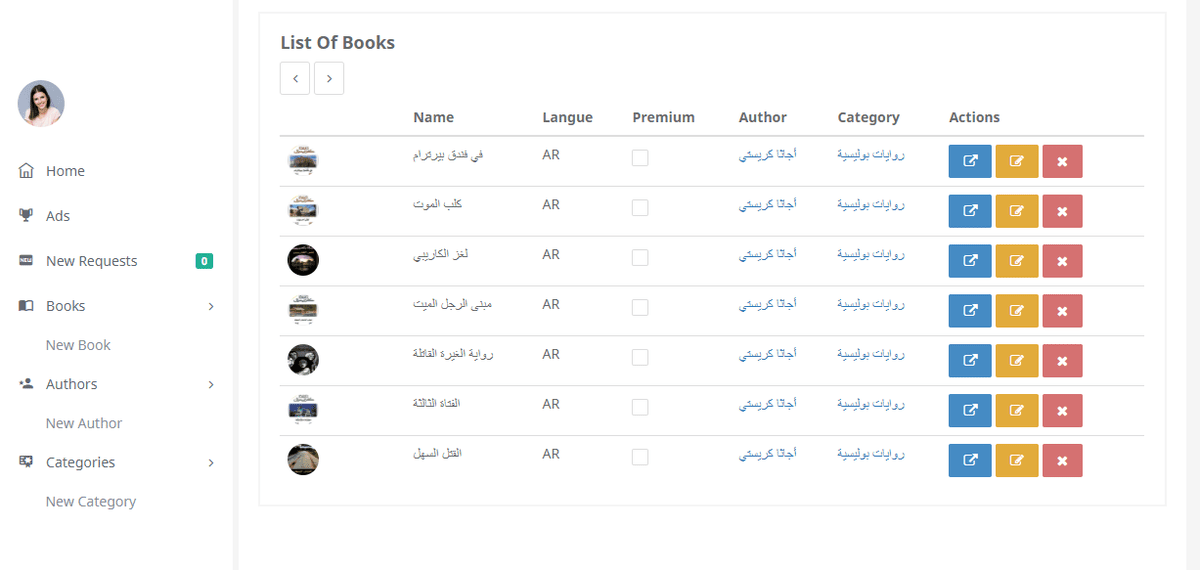Edit the book الفتاة الثالثة
The height and width of the screenshot is (570, 1200).
(1017, 411)
